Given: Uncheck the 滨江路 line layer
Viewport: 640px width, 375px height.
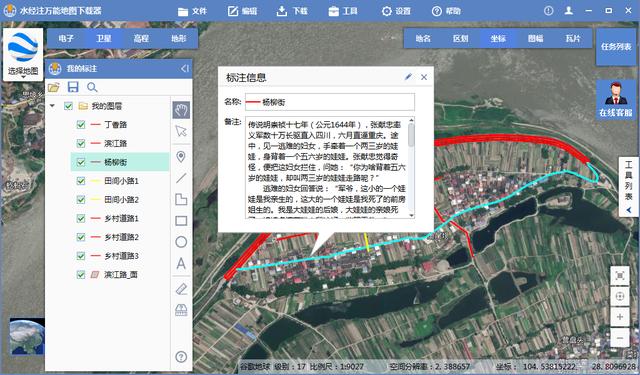Looking at the screenshot, I should pyautogui.click(x=81, y=143).
